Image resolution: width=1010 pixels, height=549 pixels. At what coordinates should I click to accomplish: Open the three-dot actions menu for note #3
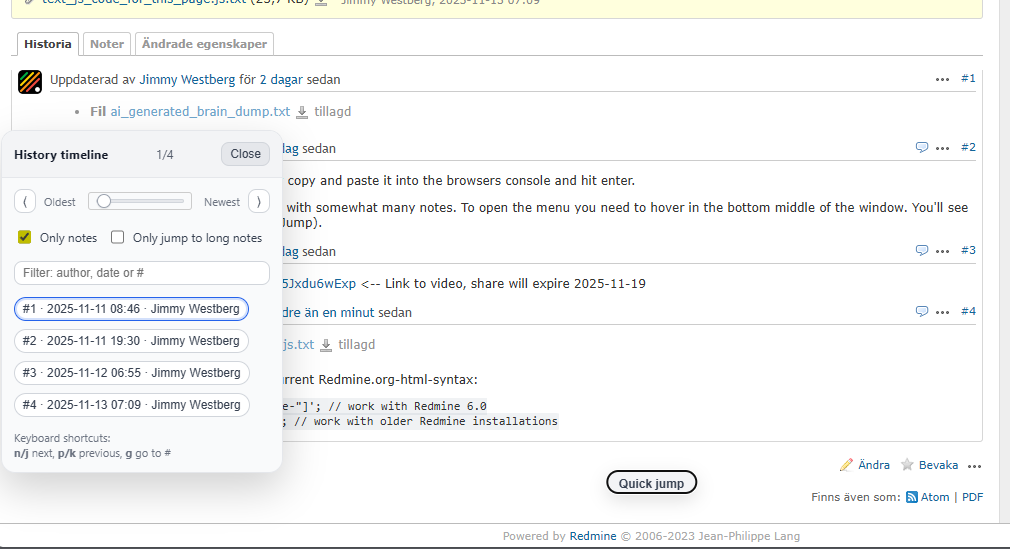point(942,251)
